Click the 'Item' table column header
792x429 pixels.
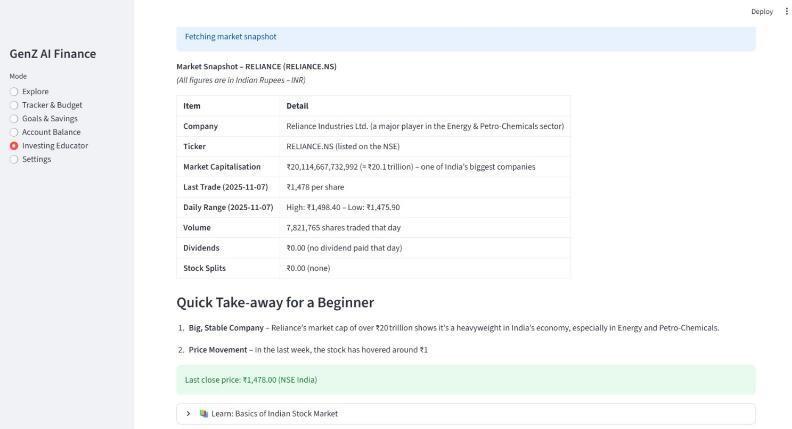[x=191, y=106]
